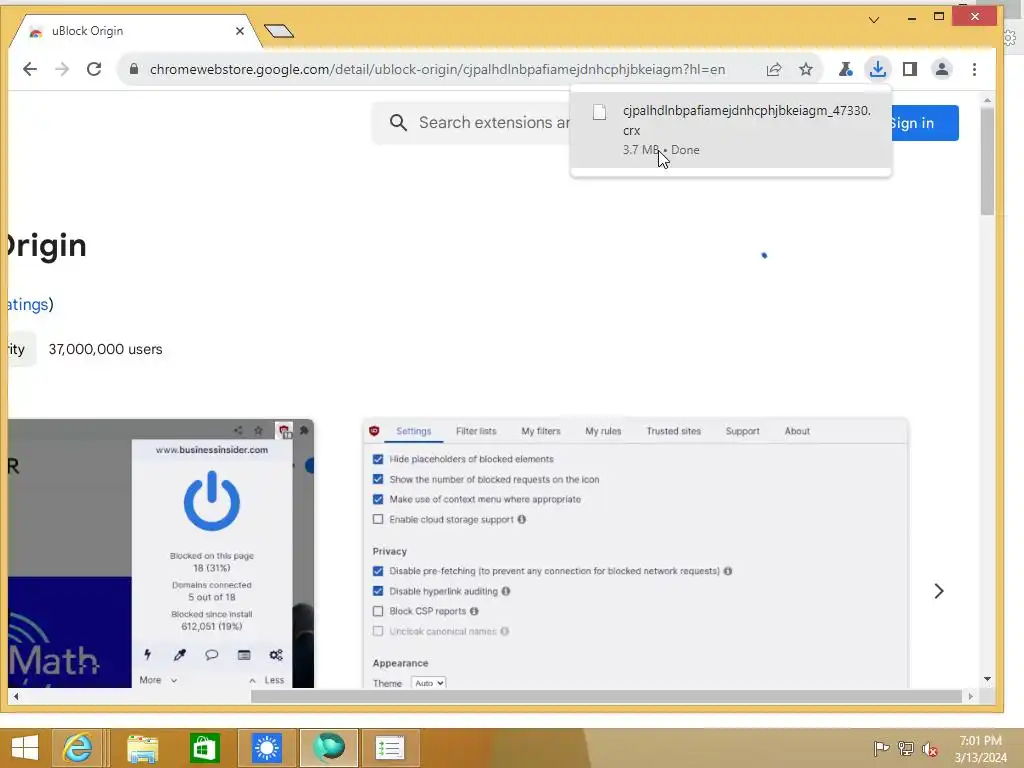The width and height of the screenshot is (1024, 768).
Task: Open the My rules tab
Action: (x=603, y=431)
